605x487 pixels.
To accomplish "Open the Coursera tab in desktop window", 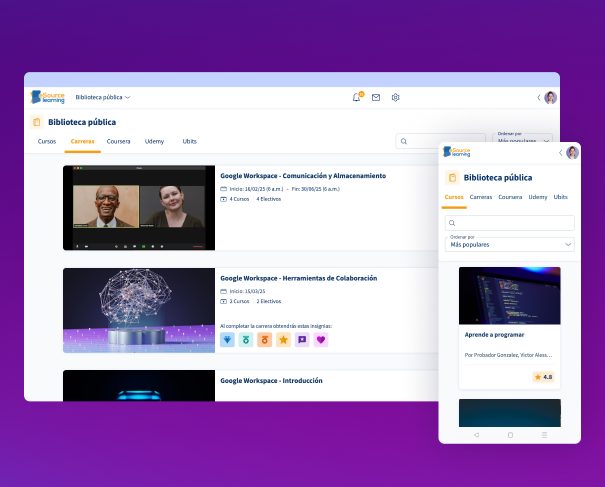I will 118,142.
